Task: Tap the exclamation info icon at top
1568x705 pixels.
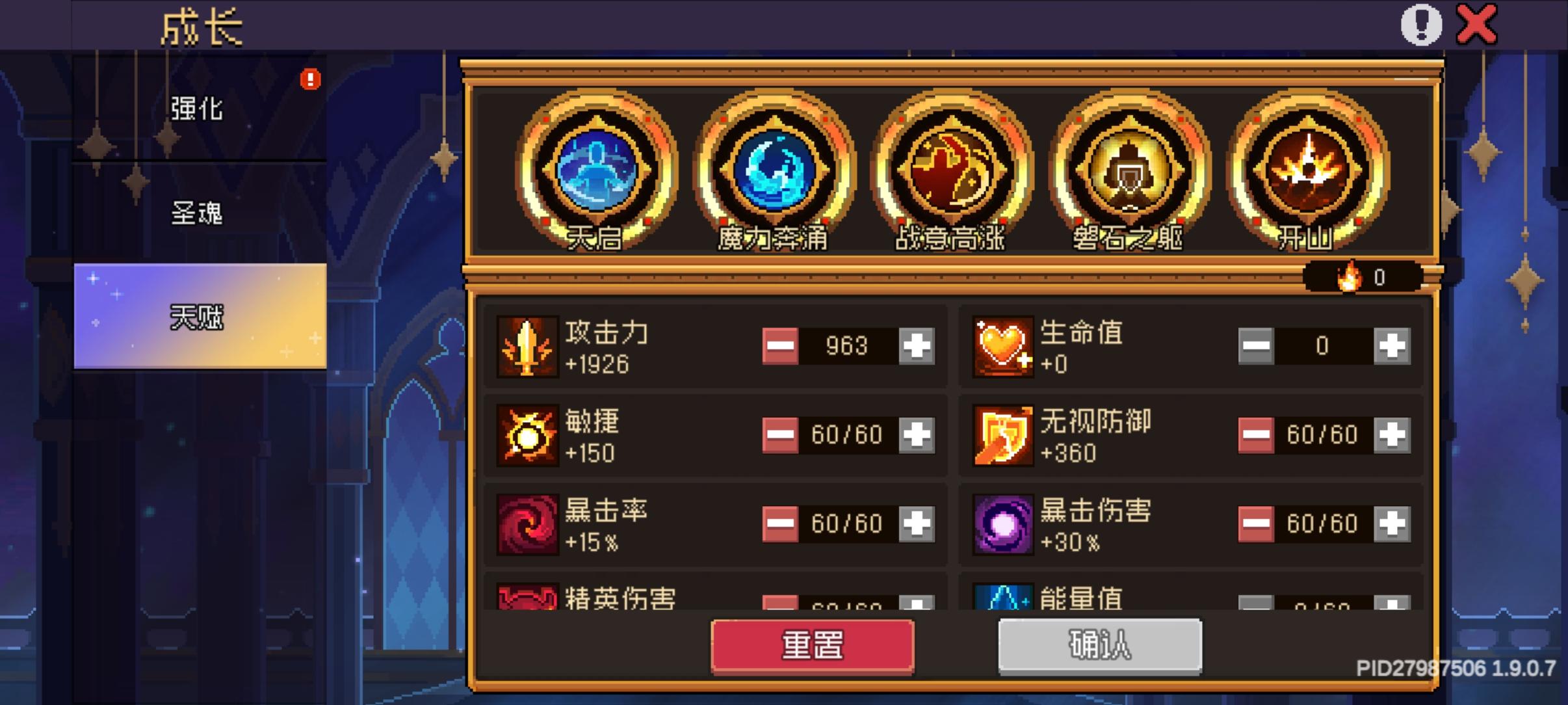Action: (x=1421, y=25)
